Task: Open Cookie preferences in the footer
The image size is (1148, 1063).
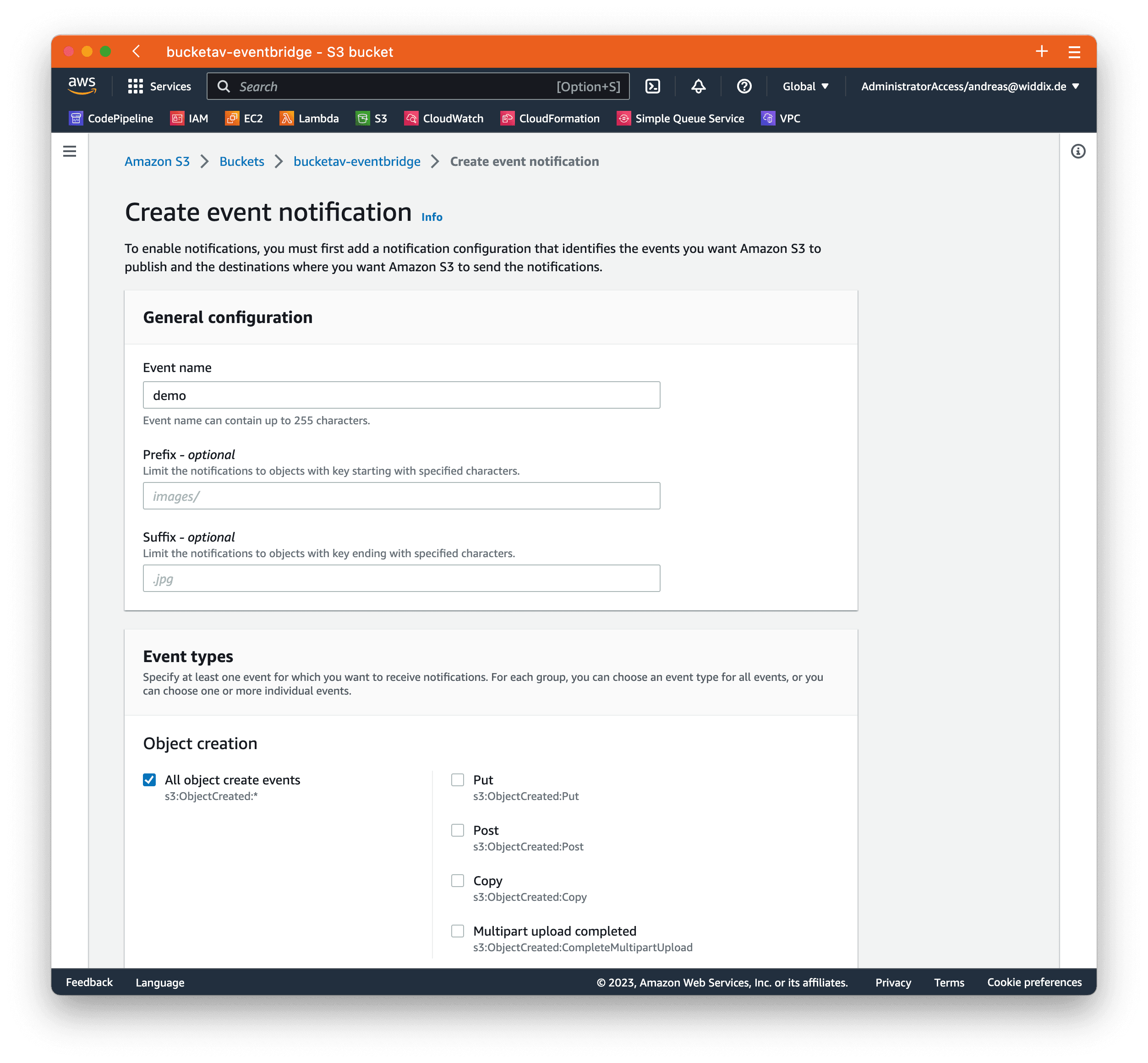Action: point(1033,982)
